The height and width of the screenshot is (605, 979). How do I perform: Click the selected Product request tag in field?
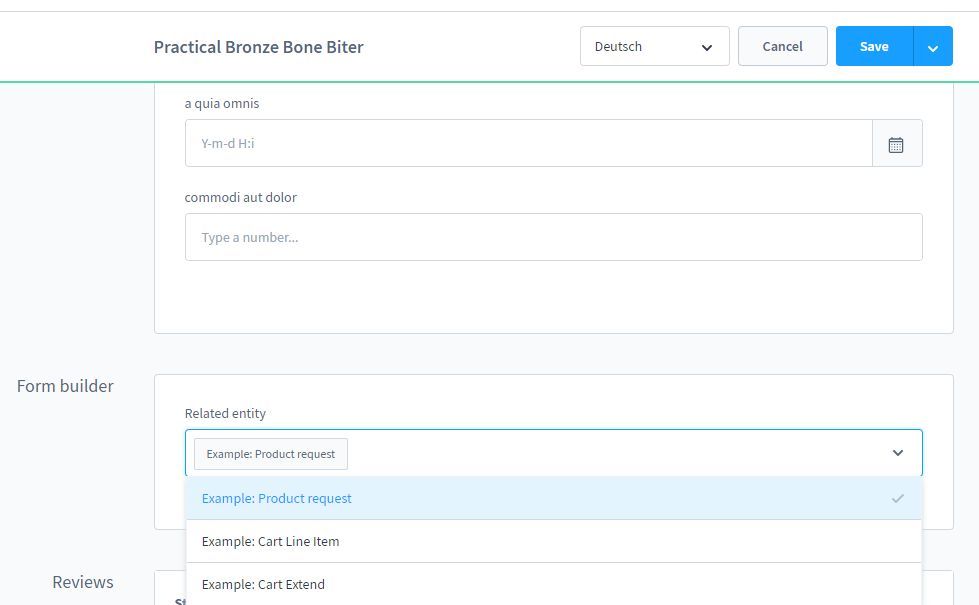(x=271, y=454)
